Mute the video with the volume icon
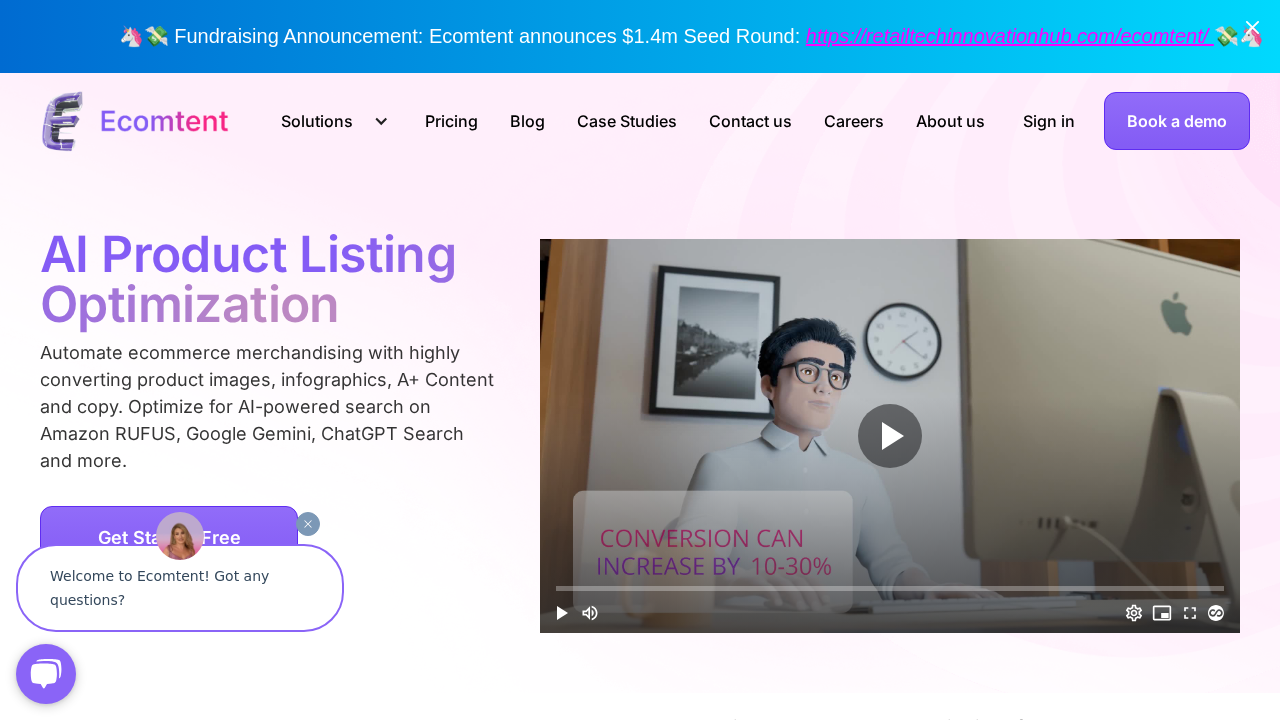Viewport: 1280px width, 720px height. (x=590, y=613)
